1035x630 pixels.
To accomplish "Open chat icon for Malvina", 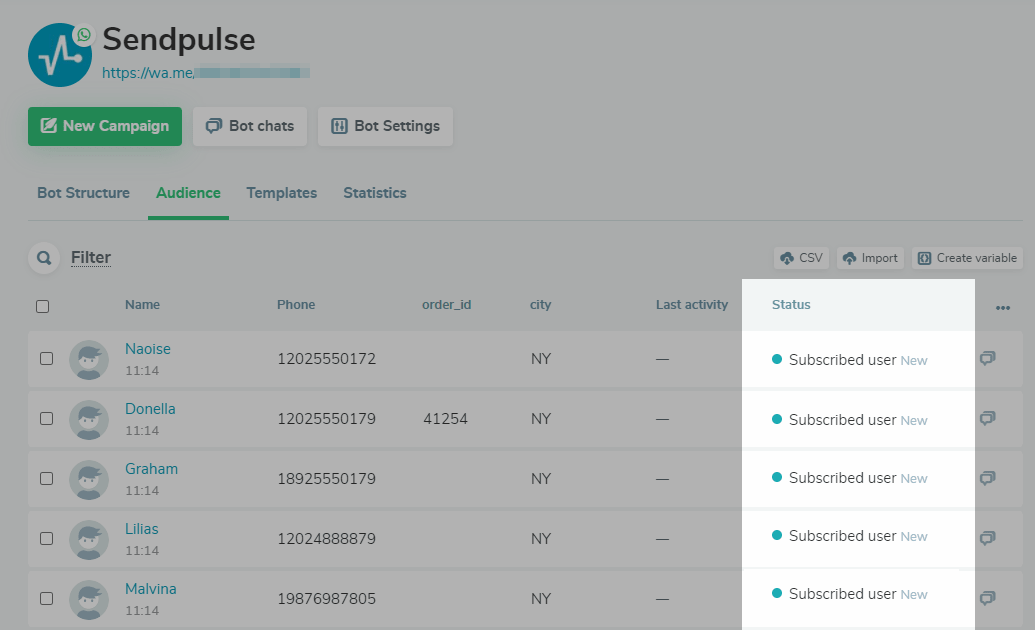I will click(x=987, y=598).
